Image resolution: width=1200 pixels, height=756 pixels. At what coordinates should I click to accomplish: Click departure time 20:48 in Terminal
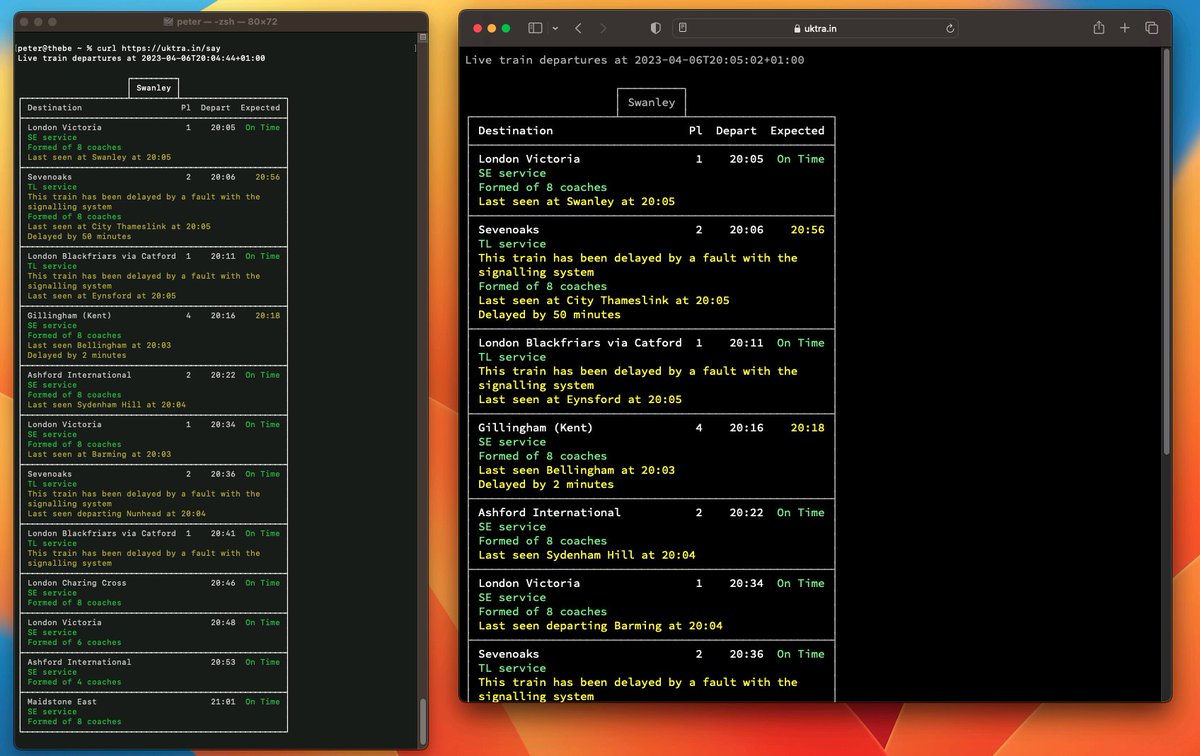click(x=223, y=623)
